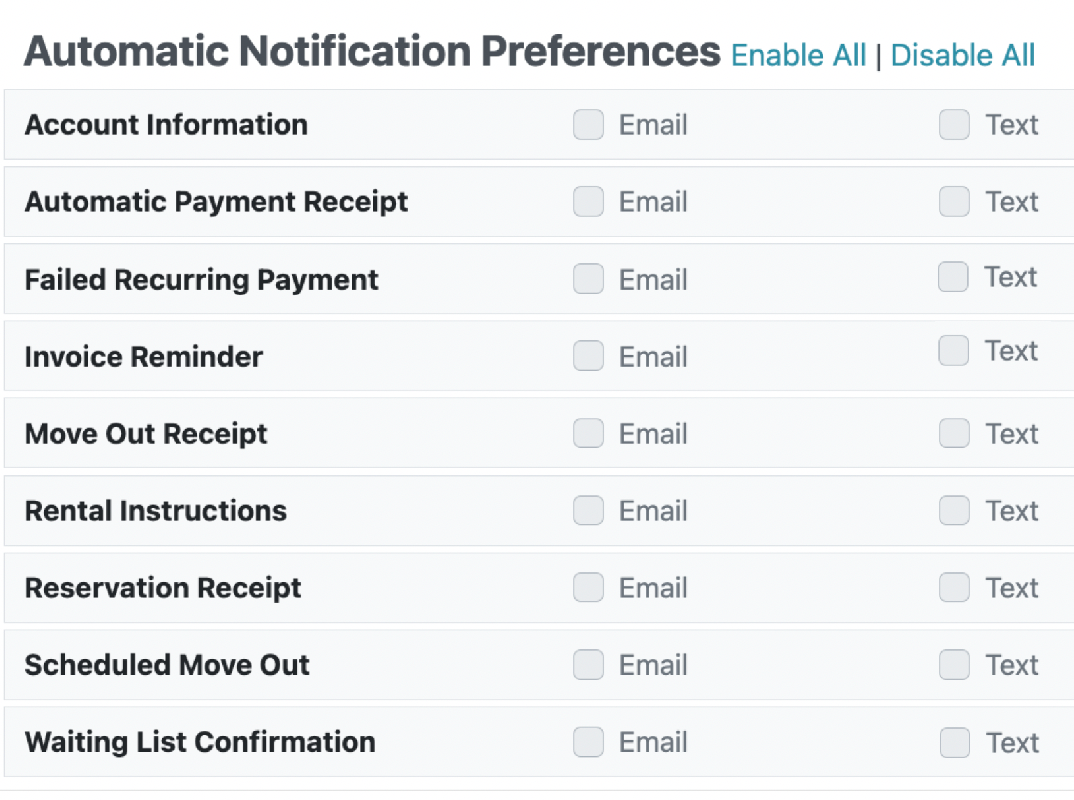This screenshot has height=800, width=1074.
Task: Toggle Text for Move Out Receipt
Action: coord(954,433)
